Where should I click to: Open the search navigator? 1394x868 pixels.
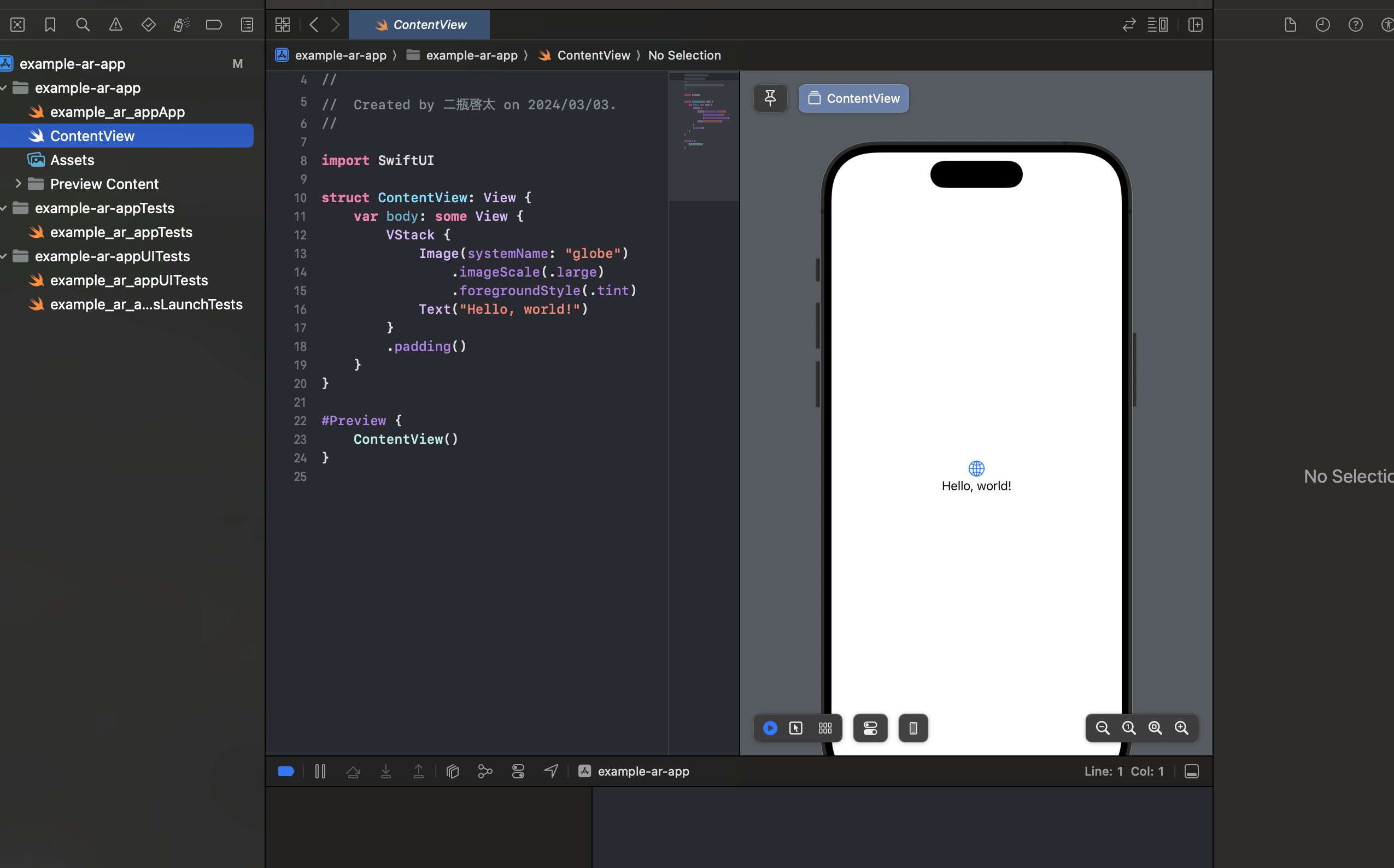pyautogui.click(x=83, y=25)
